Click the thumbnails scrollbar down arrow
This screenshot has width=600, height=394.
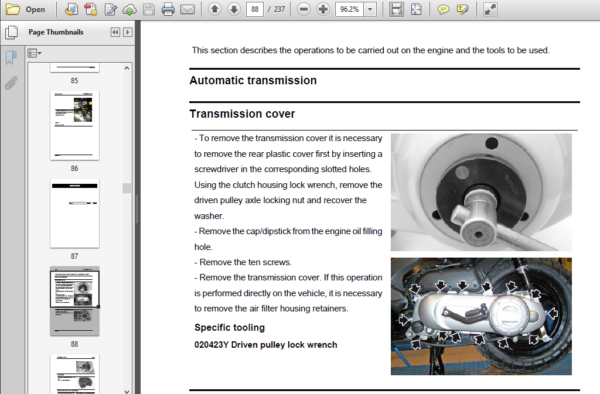(127, 391)
